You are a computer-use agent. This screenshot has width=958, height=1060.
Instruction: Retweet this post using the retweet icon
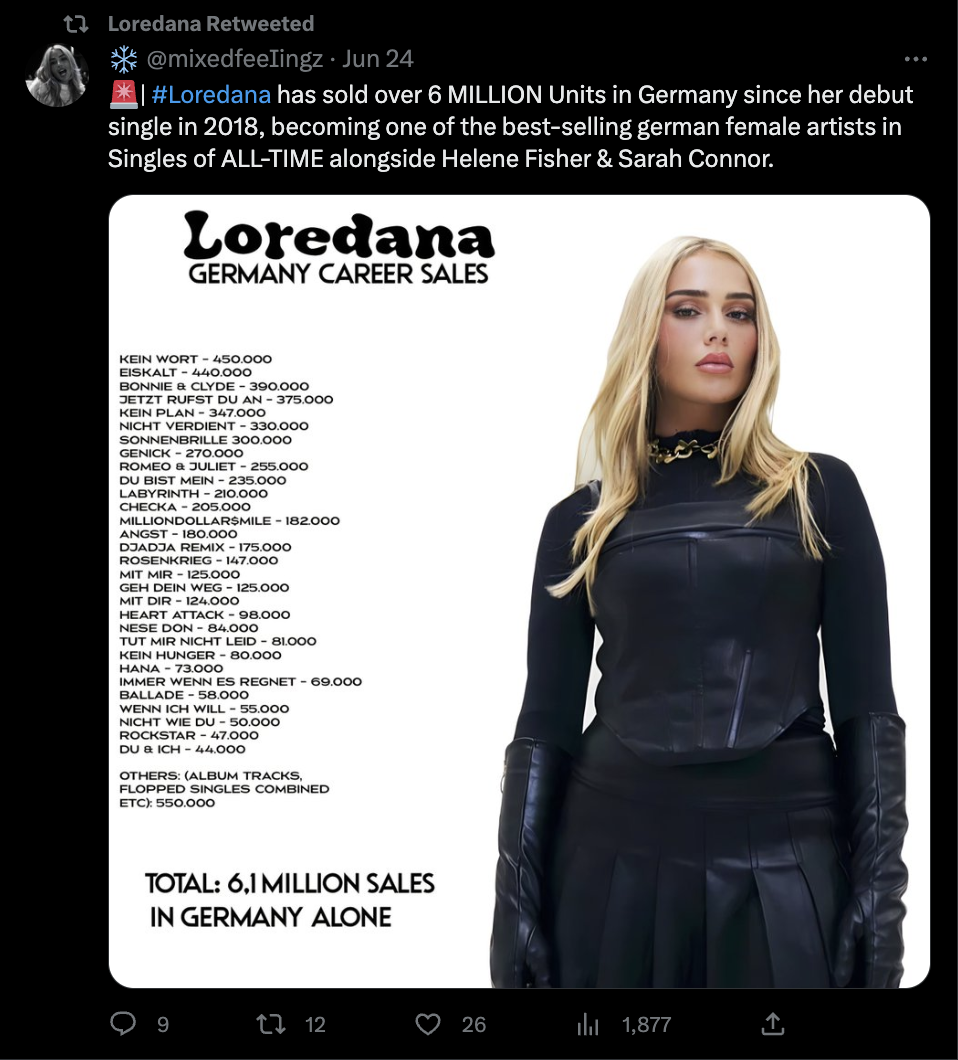(271, 1023)
